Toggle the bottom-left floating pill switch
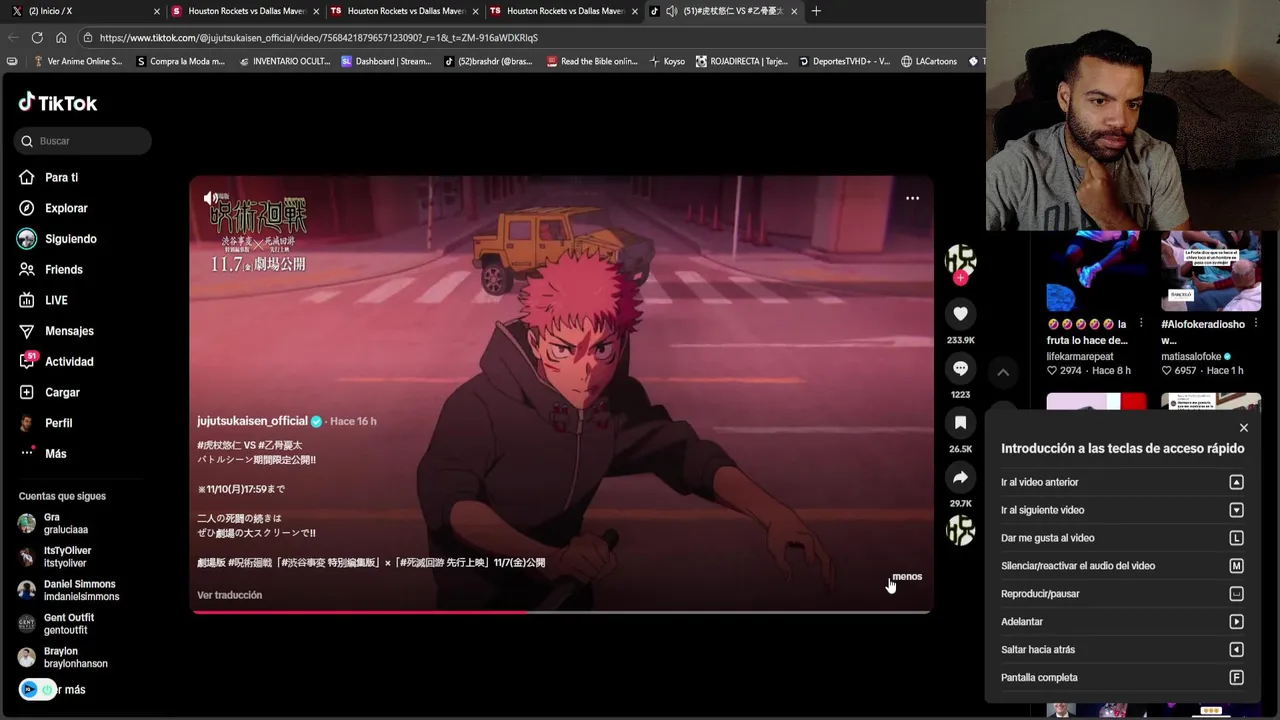The height and width of the screenshot is (720, 1280). [x=37, y=689]
